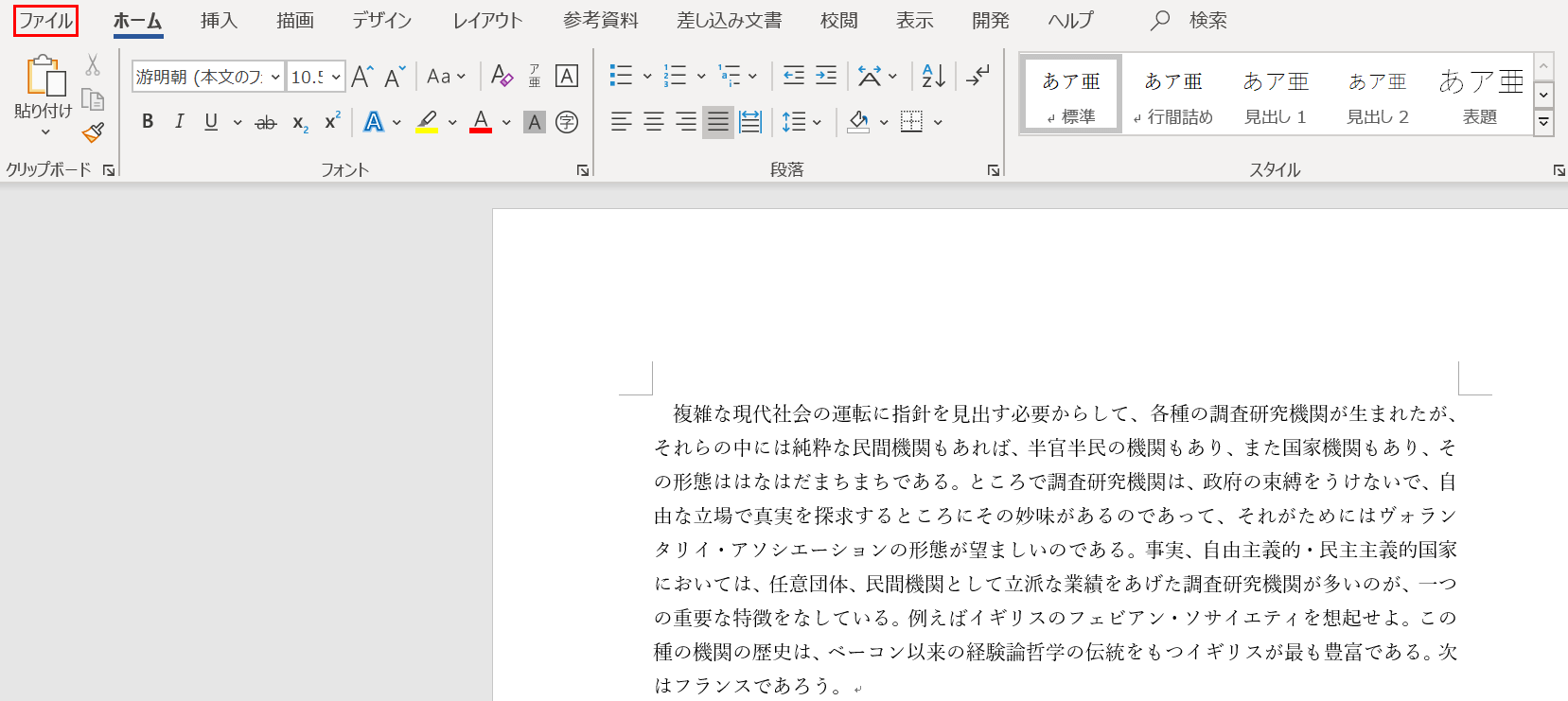Toggle show/hide paragraph marks

[x=978, y=77]
